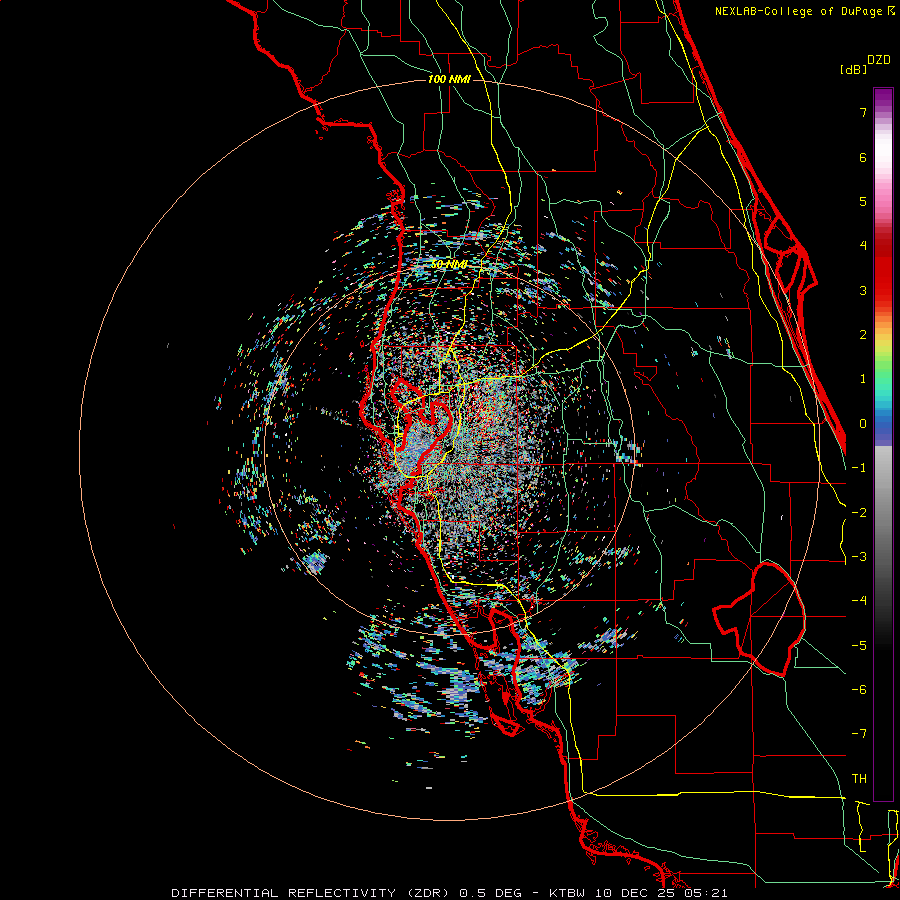900x900 pixels.
Task: Click the 3 dB tick label on scale
Action: click(863, 290)
